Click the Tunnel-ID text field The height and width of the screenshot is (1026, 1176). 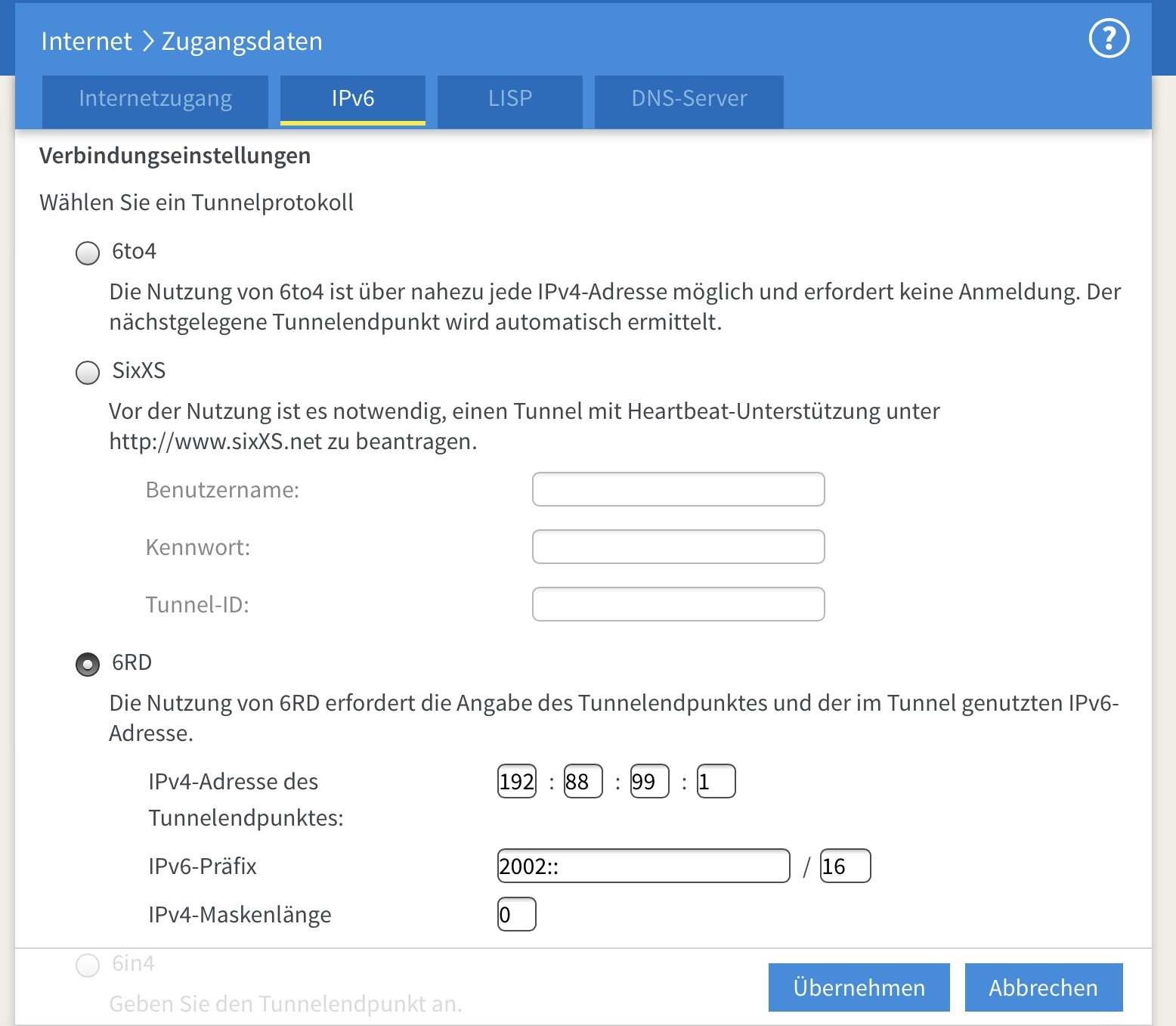pyautogui.click(x=678, y=604)
